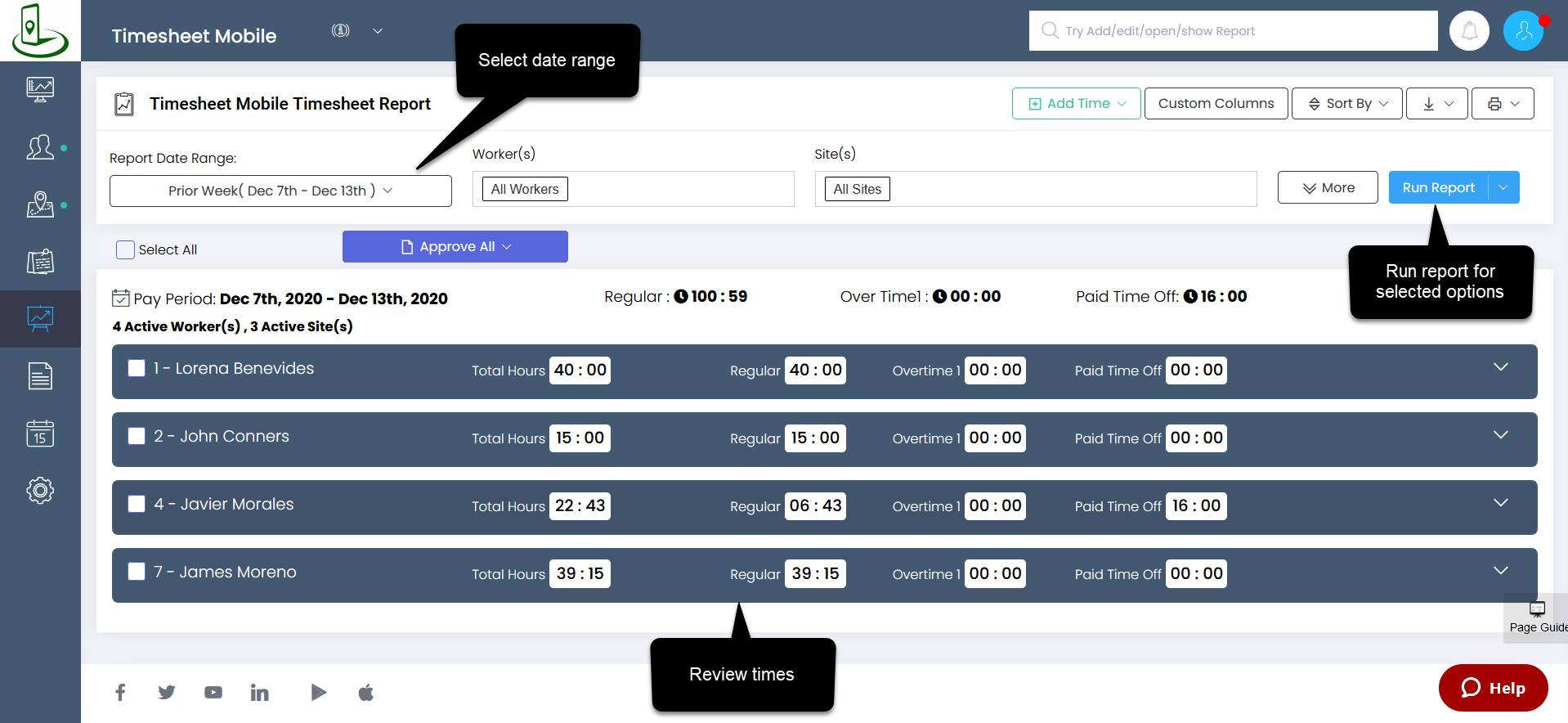Open the download options dropdown
This screenshot has height=723, width=1568.
point(1437,104)
